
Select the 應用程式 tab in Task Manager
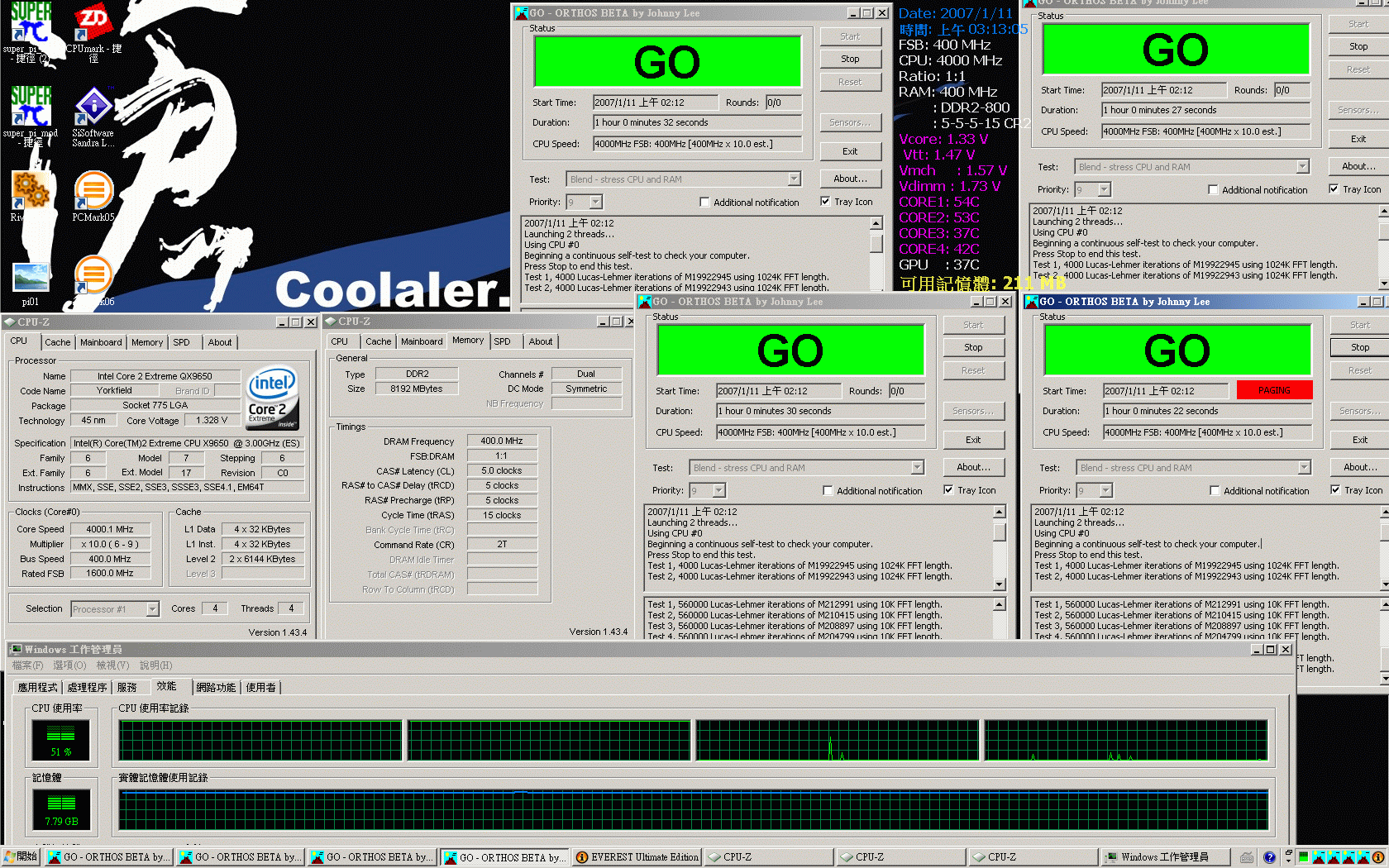click(x=38, y=688)
